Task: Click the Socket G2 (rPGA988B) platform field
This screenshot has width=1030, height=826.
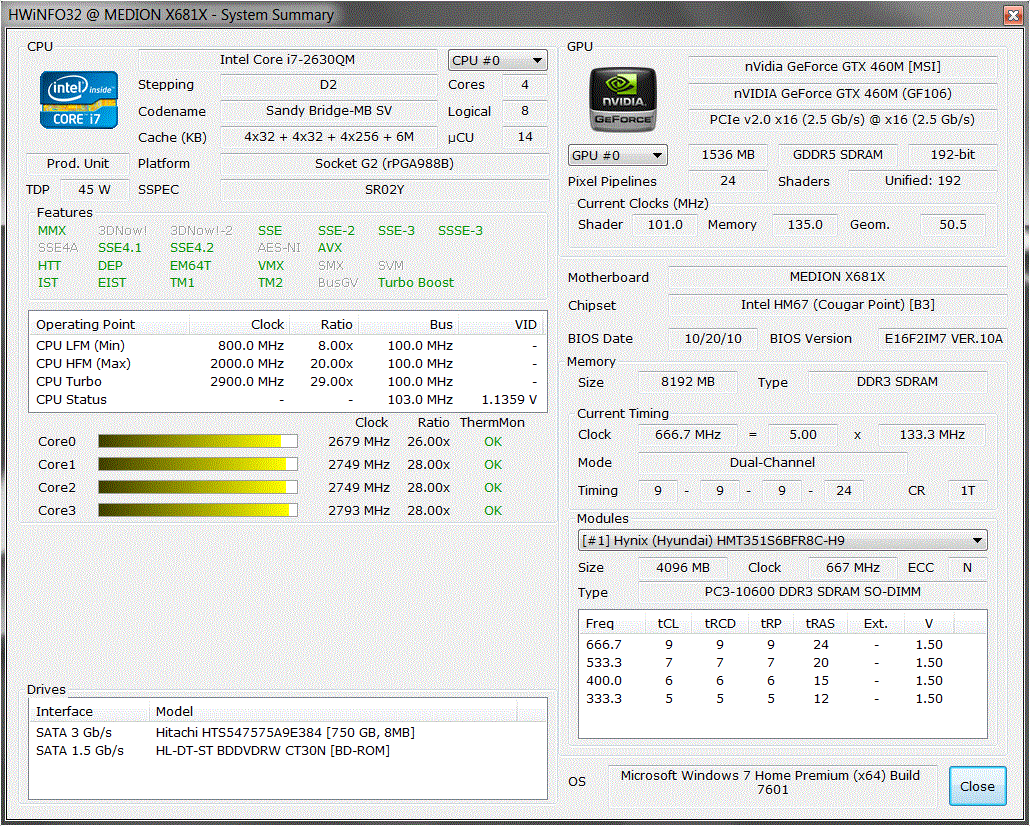Action: point(384,164)
